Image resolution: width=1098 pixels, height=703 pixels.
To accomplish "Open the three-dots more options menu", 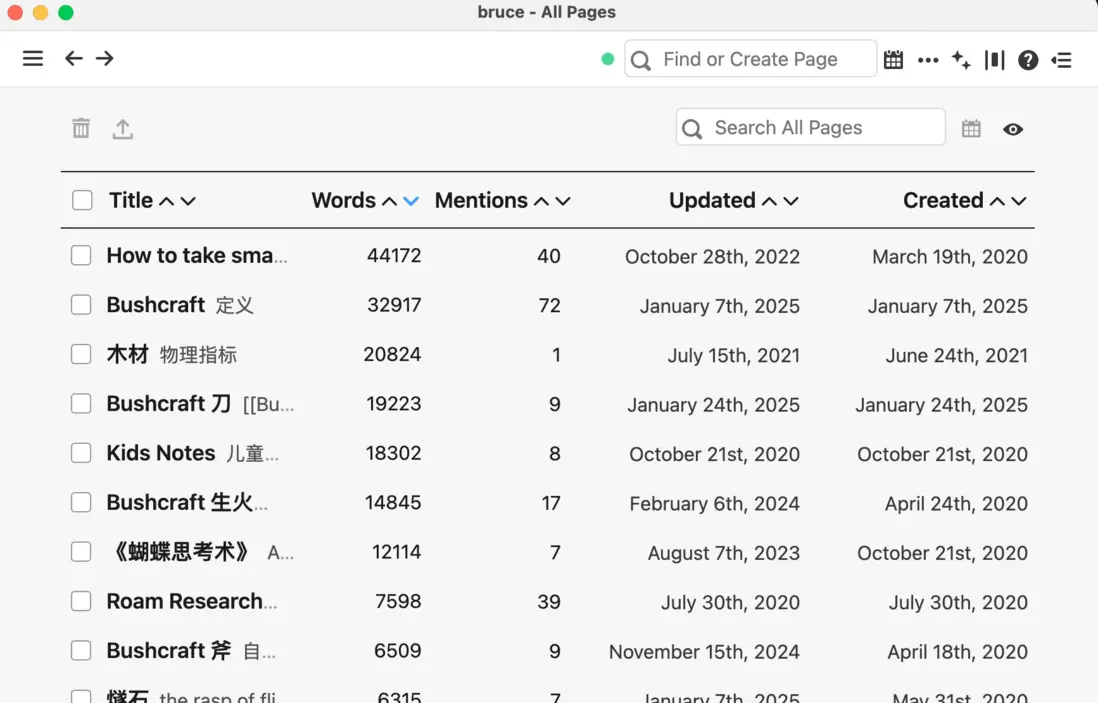I will (928, 60).
